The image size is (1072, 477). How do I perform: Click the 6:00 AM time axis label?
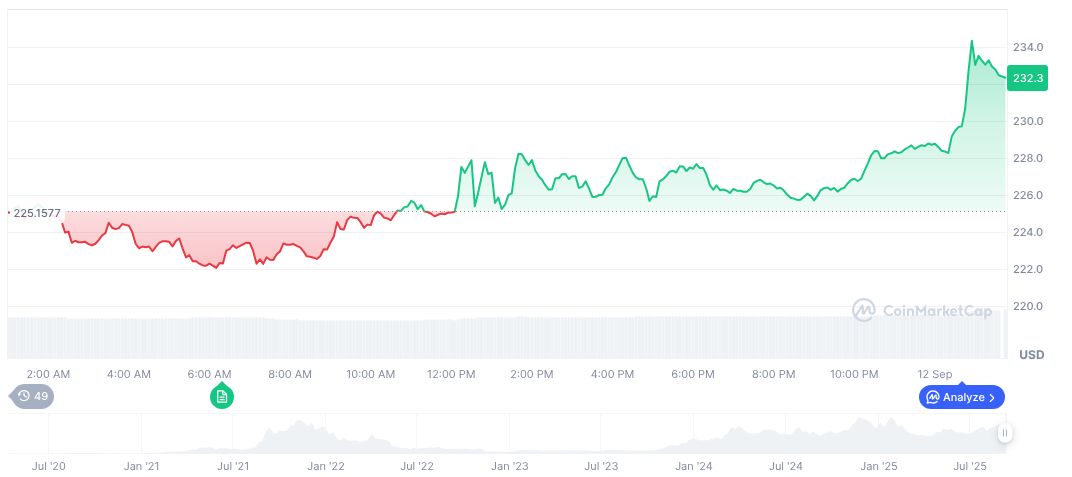click(x=209, y=374)
